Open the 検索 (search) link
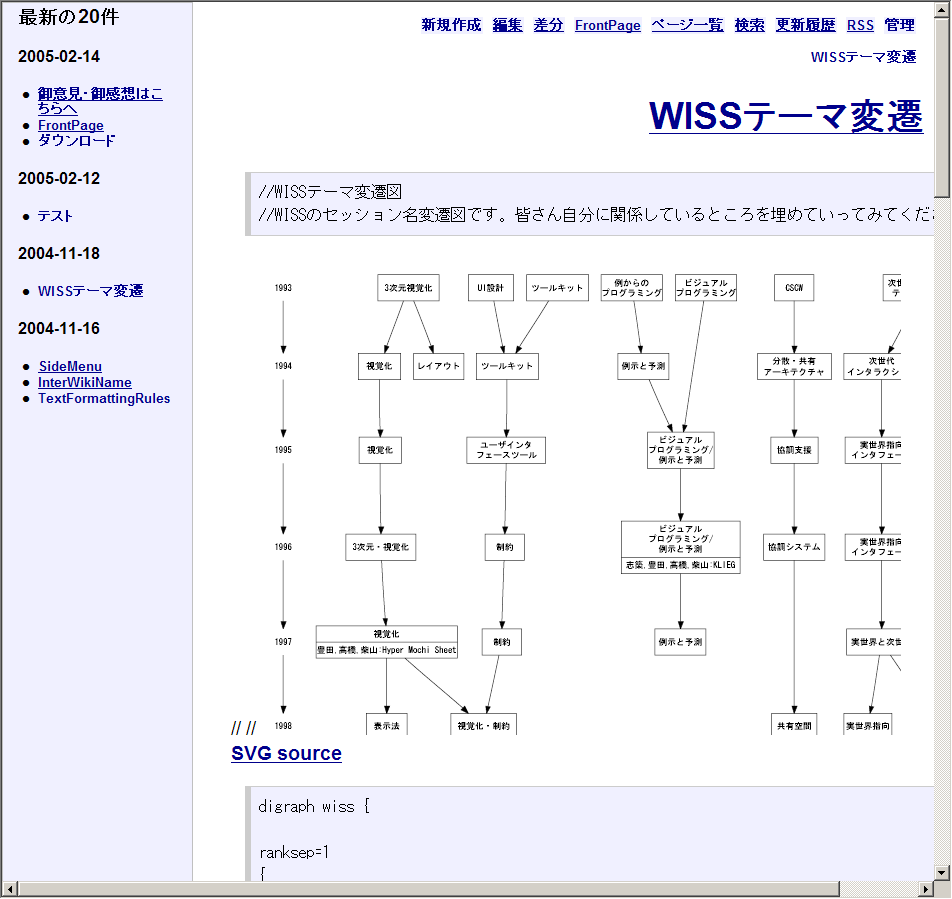 [750, 25]
